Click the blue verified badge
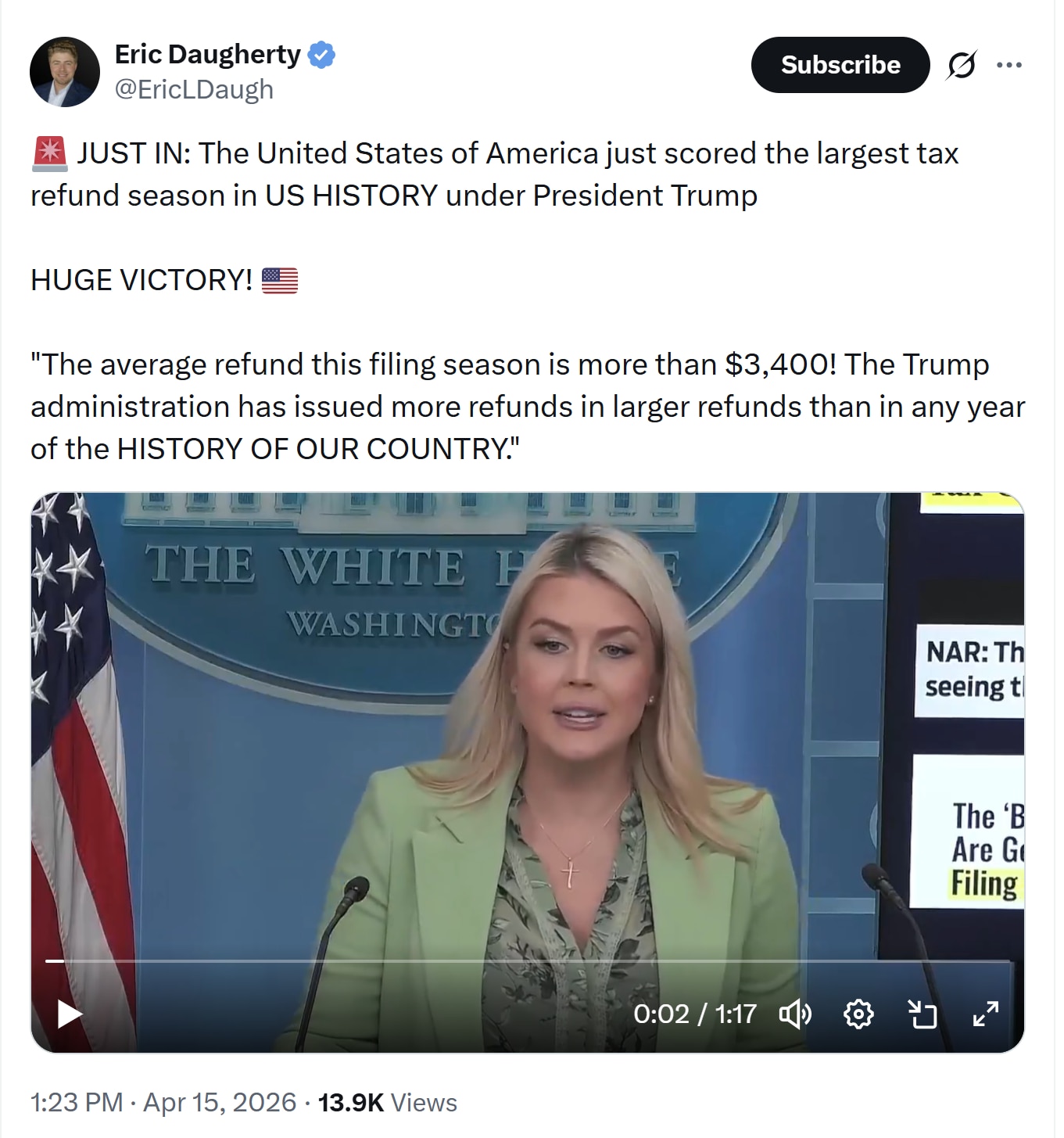This screenshot has height=1138, width=1064. click(x=322, y=55)
